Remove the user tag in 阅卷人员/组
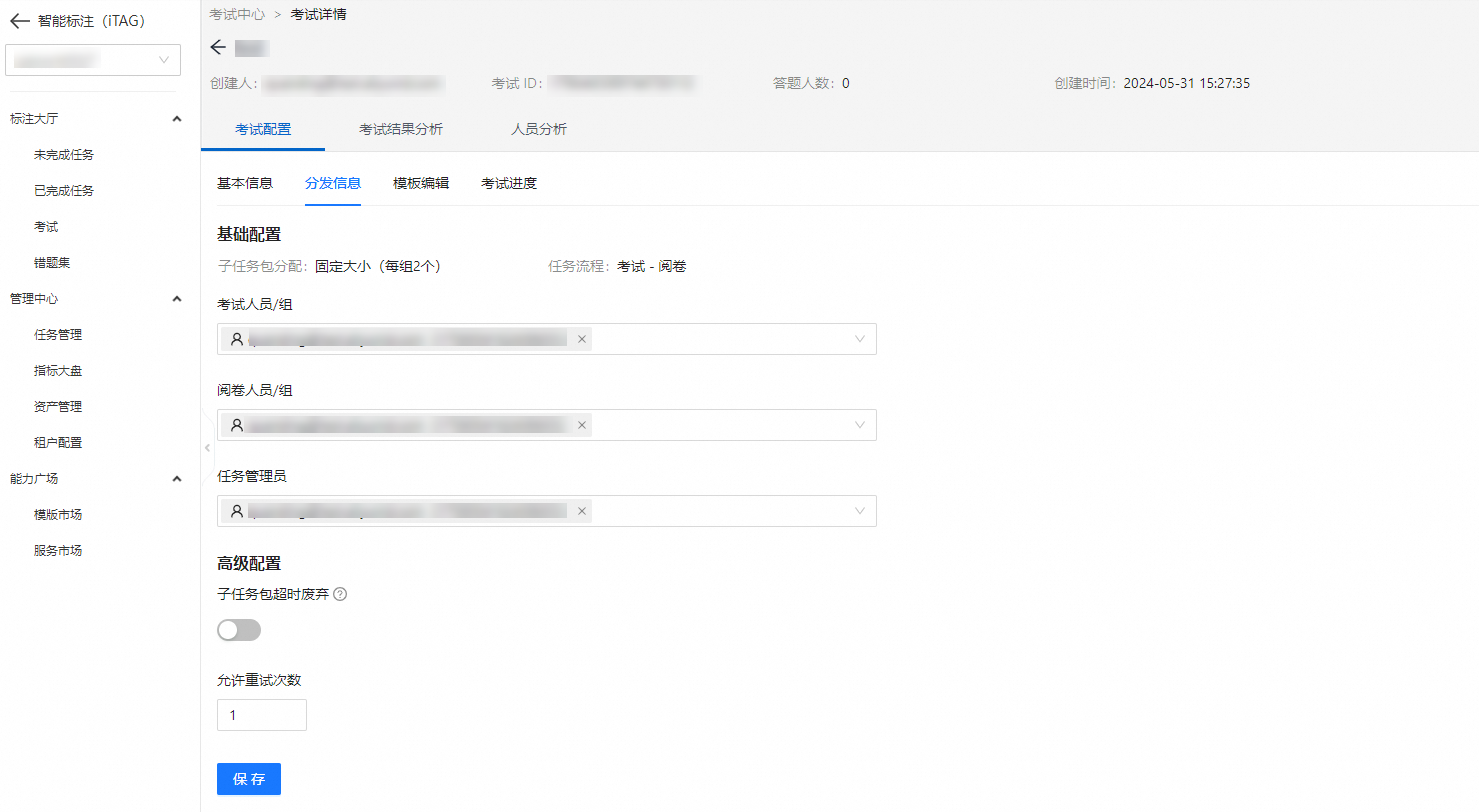This screenshot has width=1479, height=812. (581, 425)
